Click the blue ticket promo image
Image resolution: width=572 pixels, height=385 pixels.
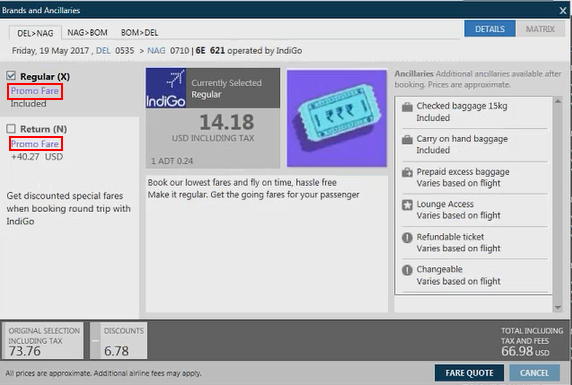(x=337, y=118)
